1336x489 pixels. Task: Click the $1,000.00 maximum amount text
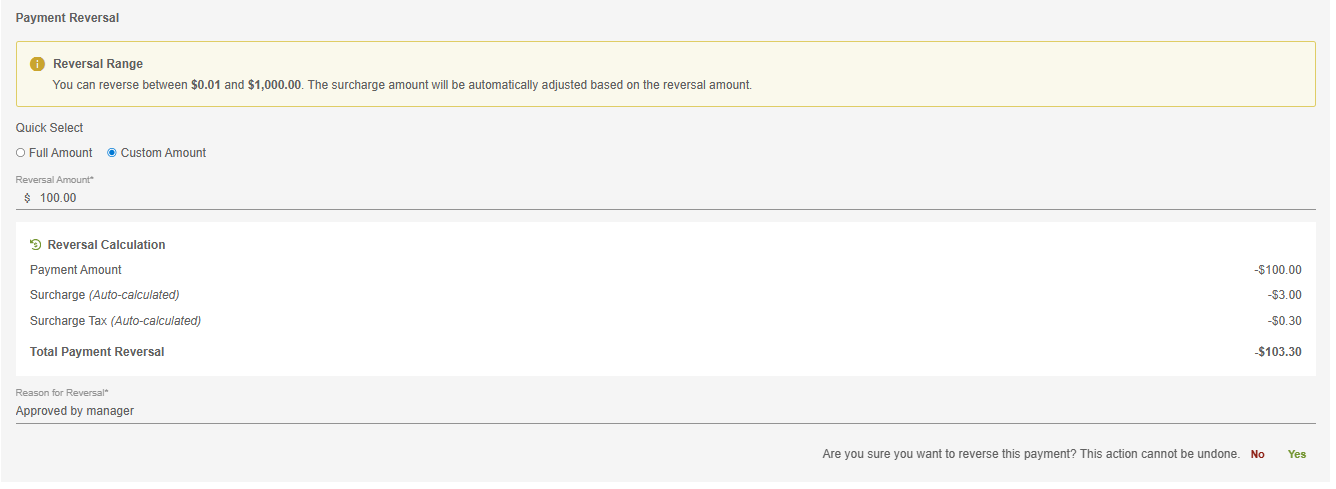[x=274, y=85]
